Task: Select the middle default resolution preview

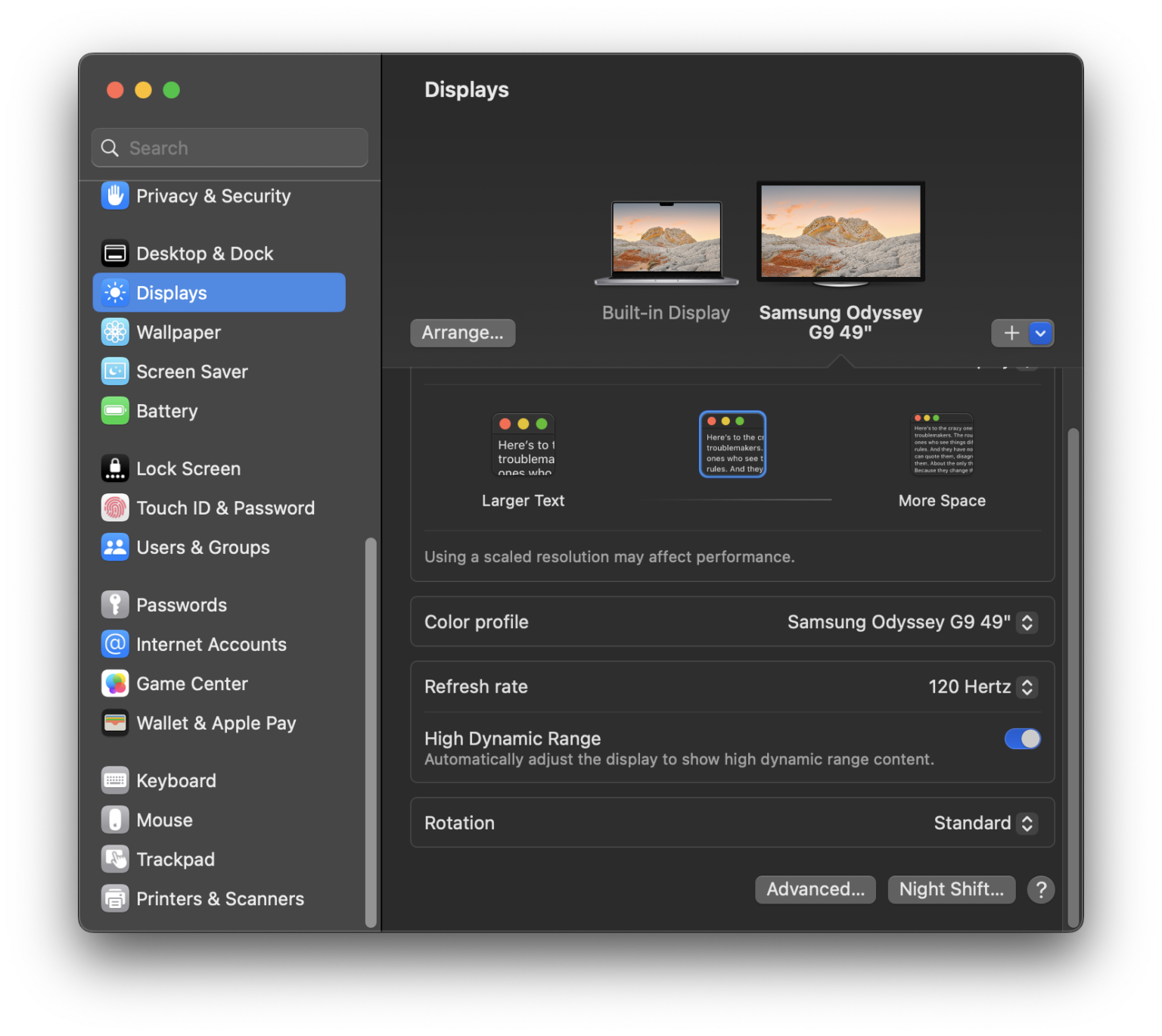Action: tap(732, 444)
